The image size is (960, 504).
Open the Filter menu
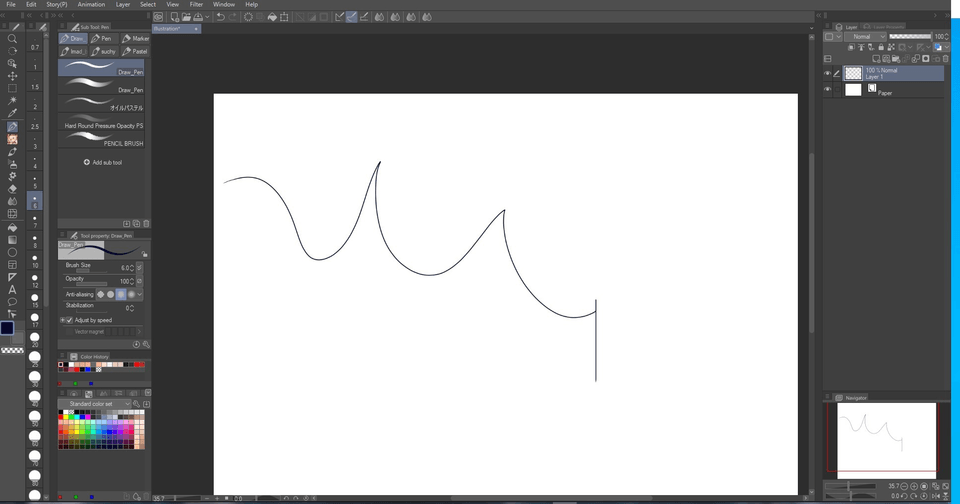(x=196, y=4)
